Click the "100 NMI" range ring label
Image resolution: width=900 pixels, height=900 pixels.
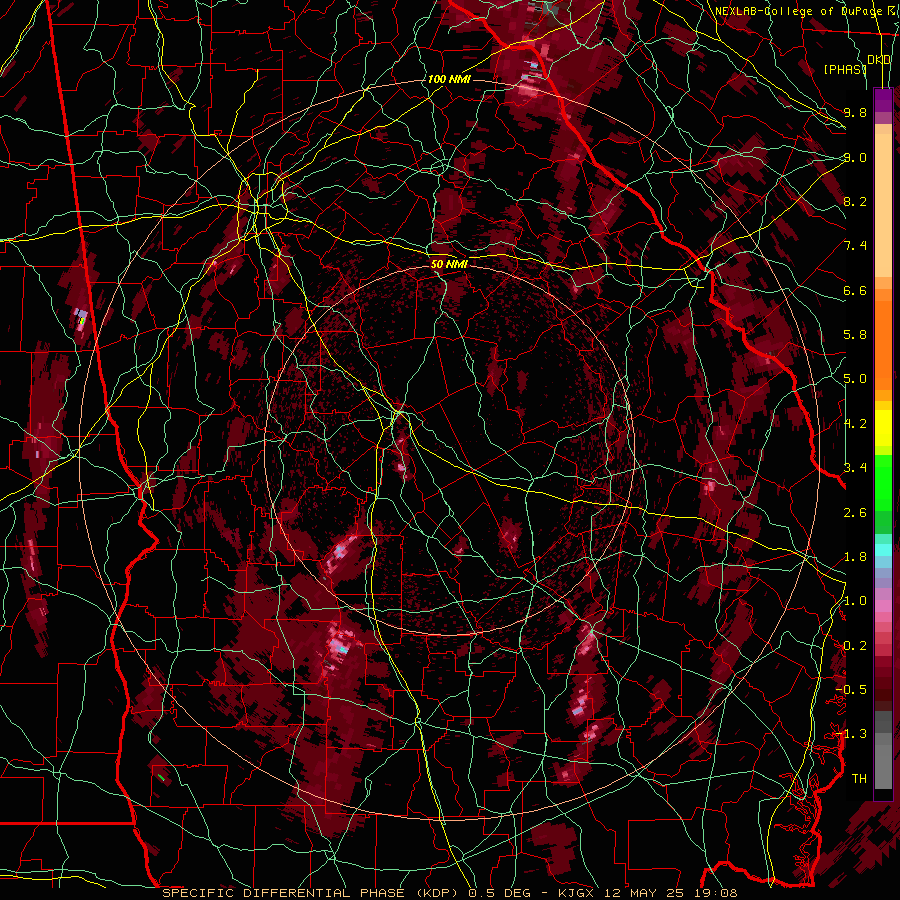click(449, 79)
